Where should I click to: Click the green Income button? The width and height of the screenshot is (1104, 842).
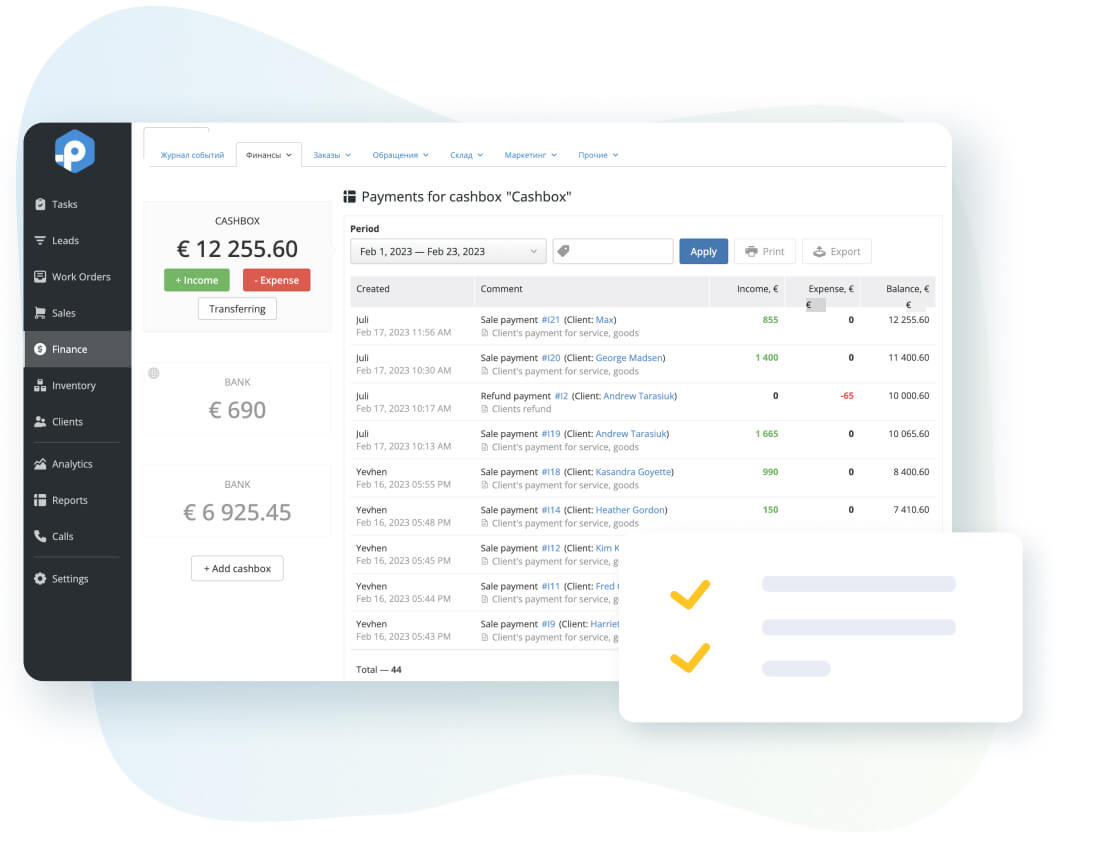point(196,280)
